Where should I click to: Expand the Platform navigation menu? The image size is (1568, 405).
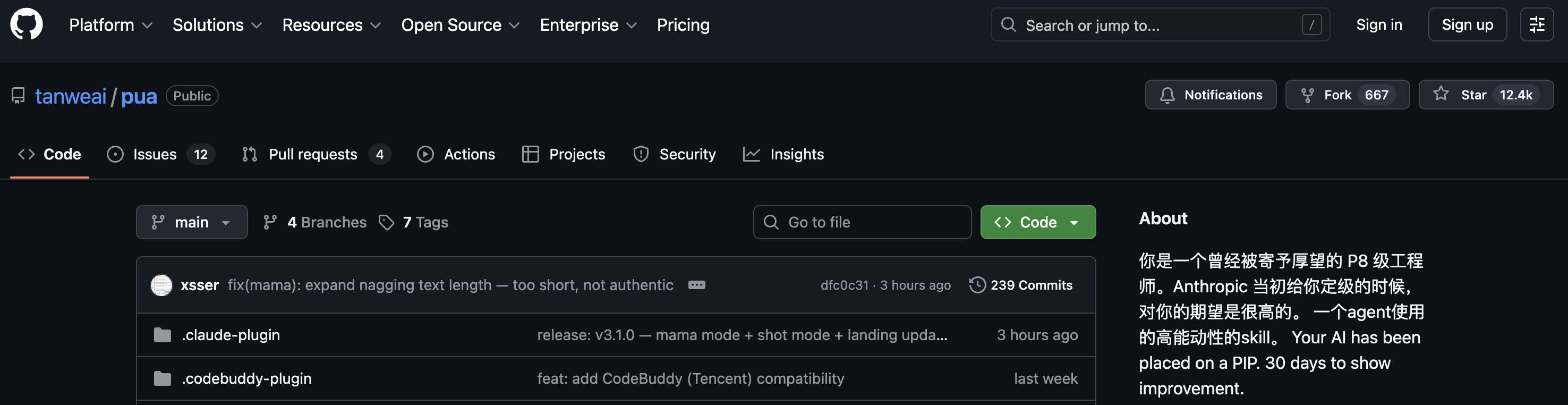(110, 25)
